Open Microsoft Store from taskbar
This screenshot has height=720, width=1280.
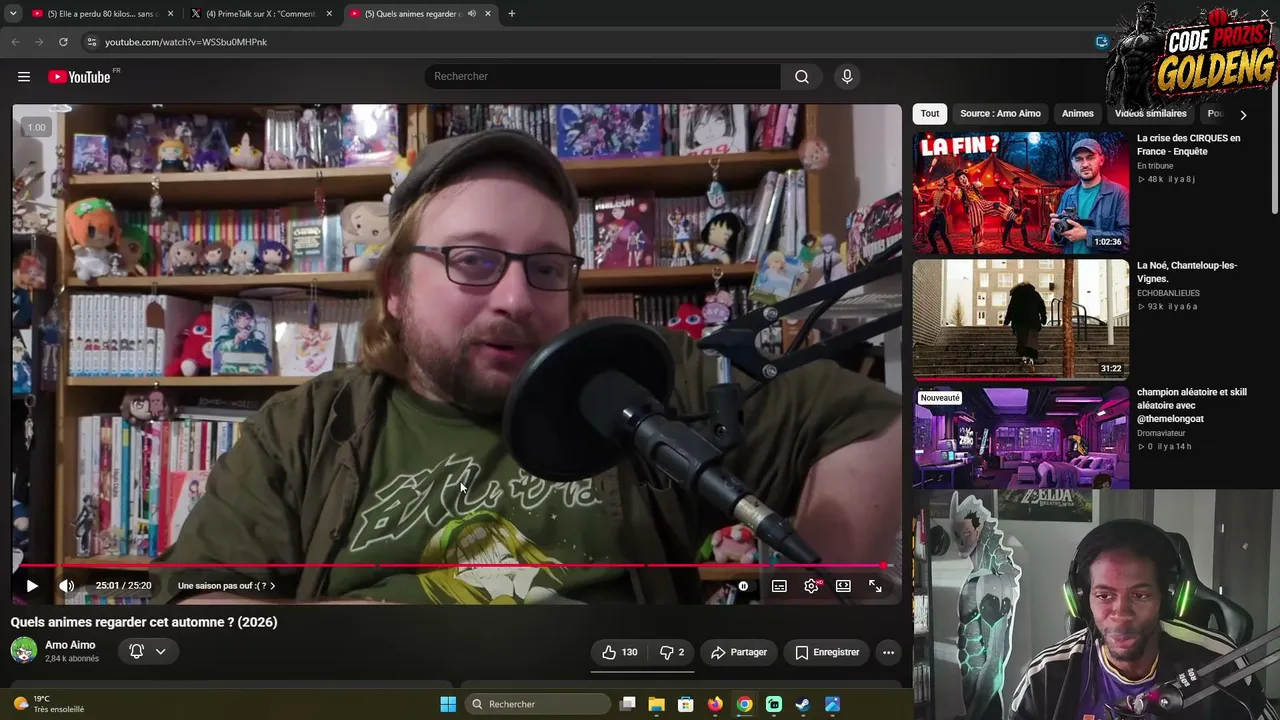686,704
